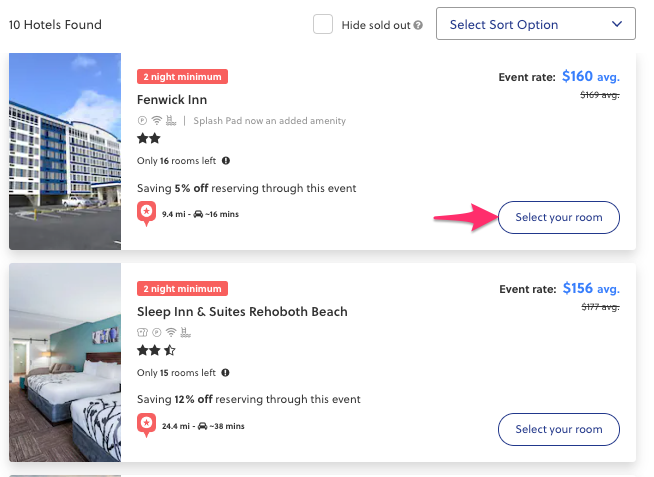Click the Fenwick Inn two-star rating

149,139
